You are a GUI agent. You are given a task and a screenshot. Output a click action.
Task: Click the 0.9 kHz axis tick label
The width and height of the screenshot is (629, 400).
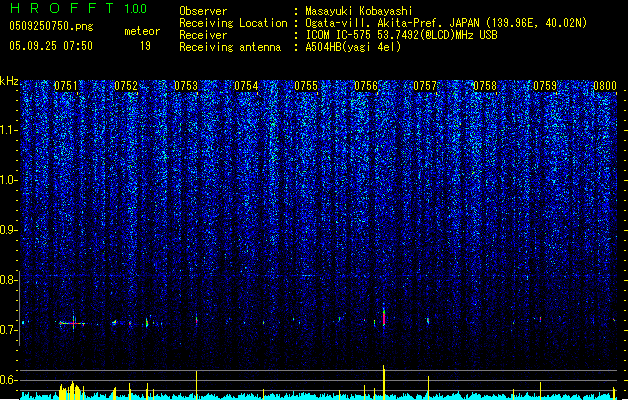[x=9, y=230]
